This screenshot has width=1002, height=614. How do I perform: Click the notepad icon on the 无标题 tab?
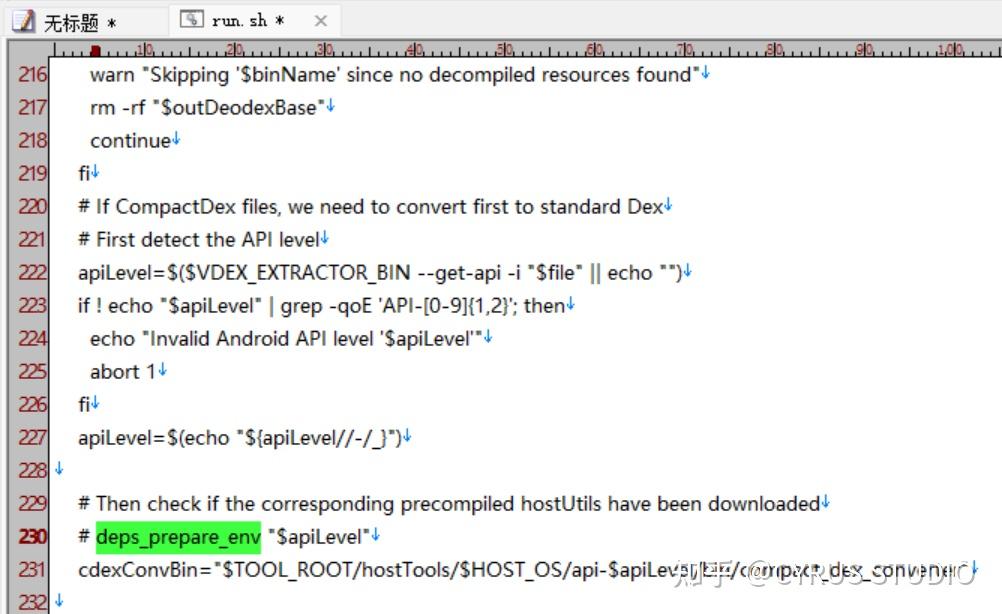coord(25,20)
